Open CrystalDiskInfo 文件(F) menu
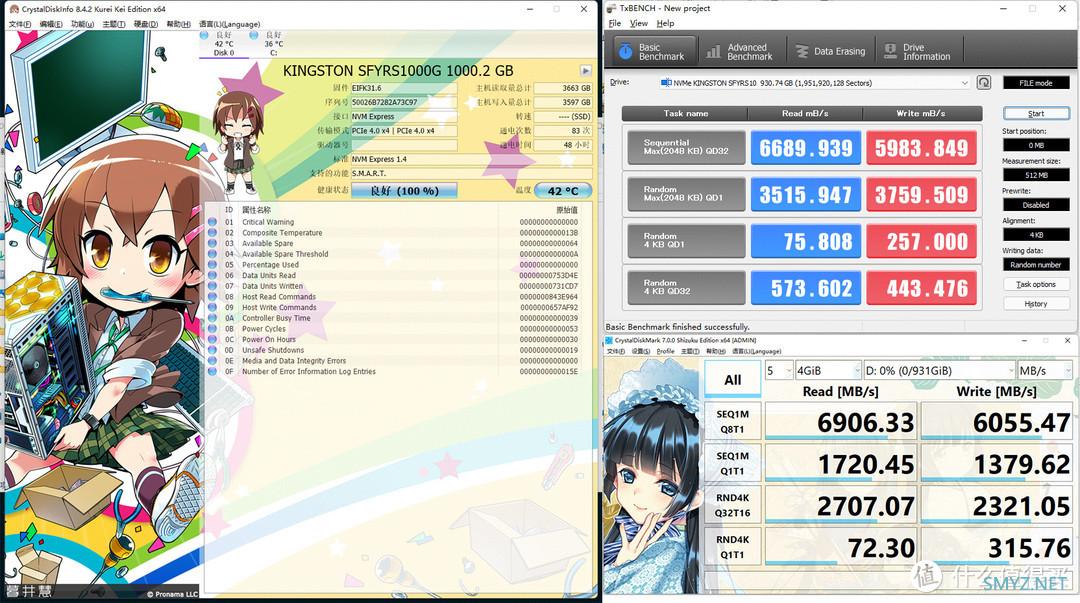The image size is (1080, 603). point(19,24)
